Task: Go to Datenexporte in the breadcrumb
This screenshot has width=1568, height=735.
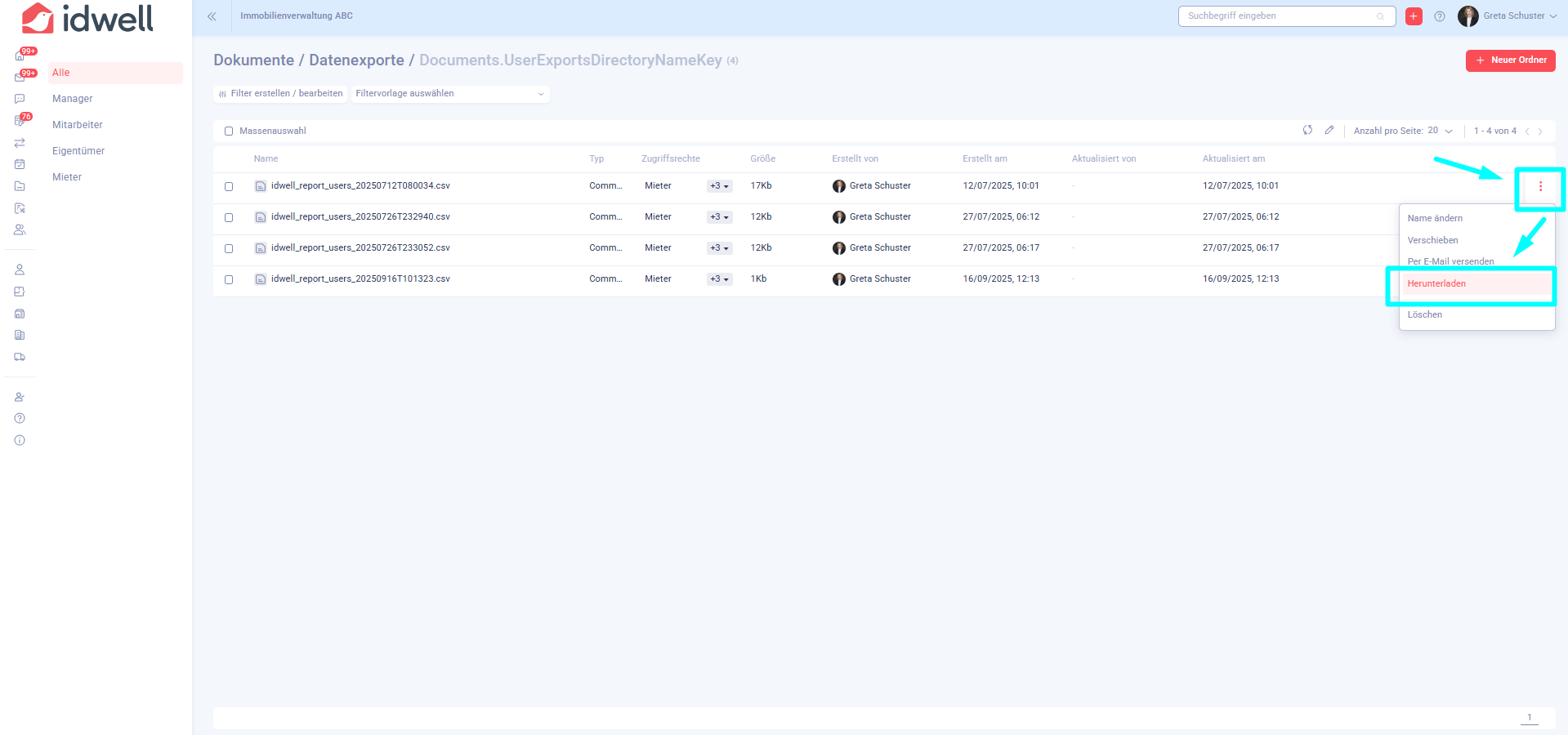Action: (x=356, y=60)
